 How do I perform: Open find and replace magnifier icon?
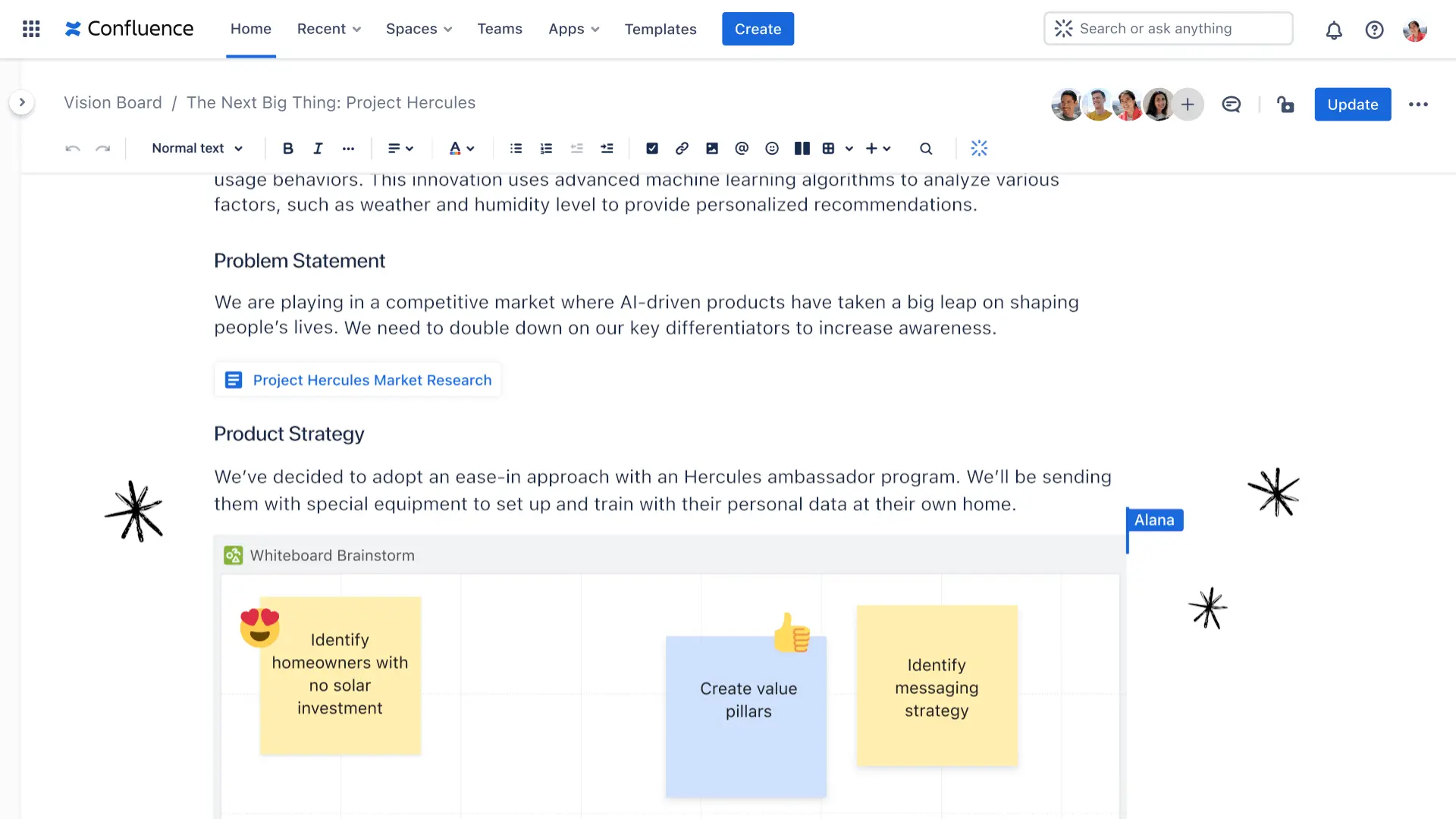tap(926, 149)
